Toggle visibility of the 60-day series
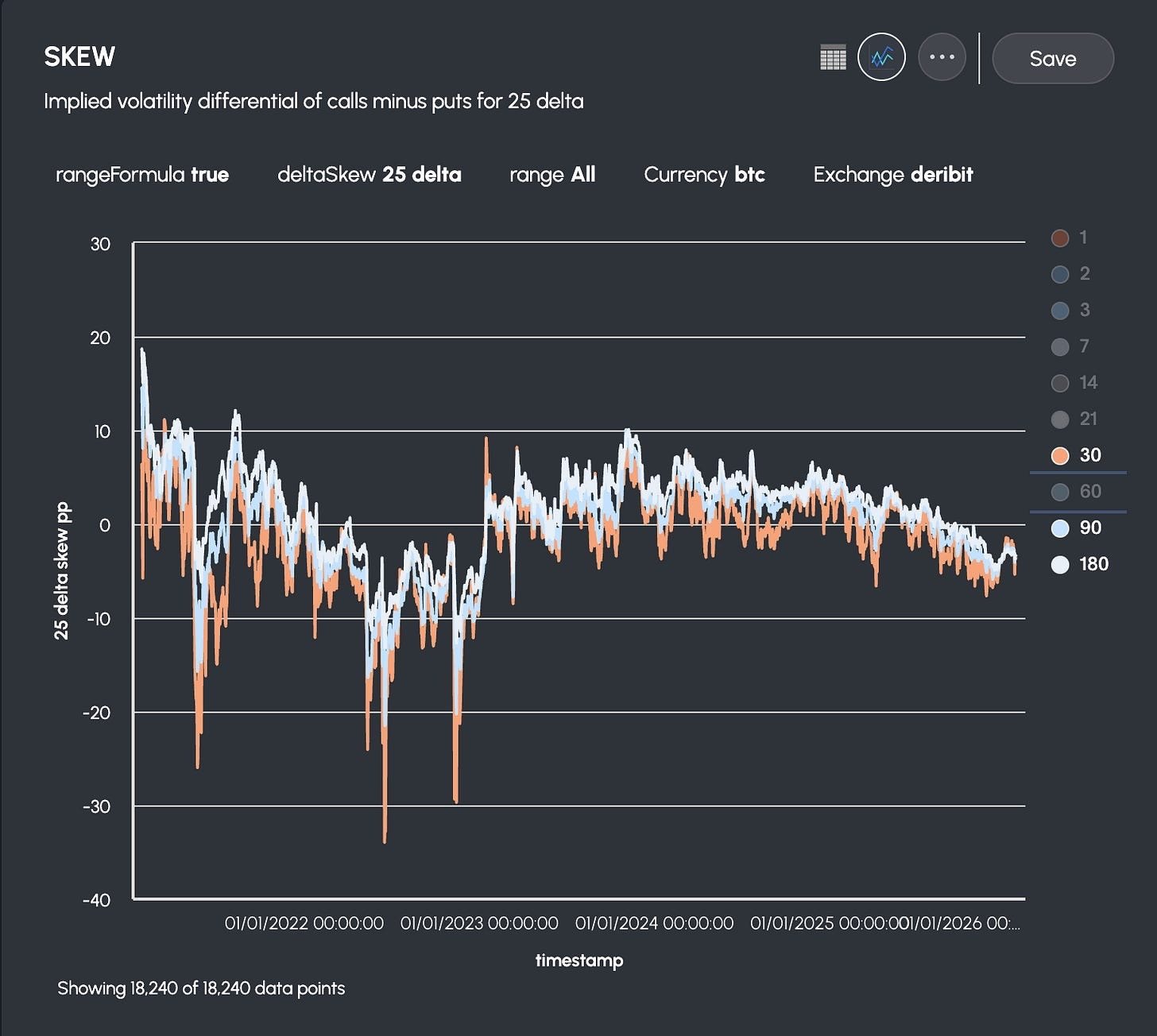This screenshot has width=1157, height=1036. coord(1058,491)
